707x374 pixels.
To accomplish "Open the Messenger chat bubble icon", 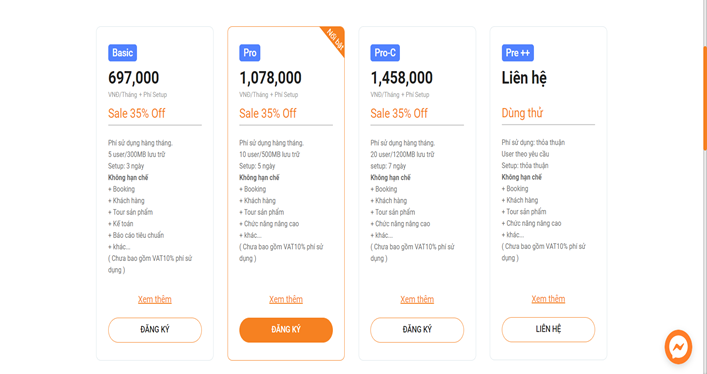I will pos(678,347).
